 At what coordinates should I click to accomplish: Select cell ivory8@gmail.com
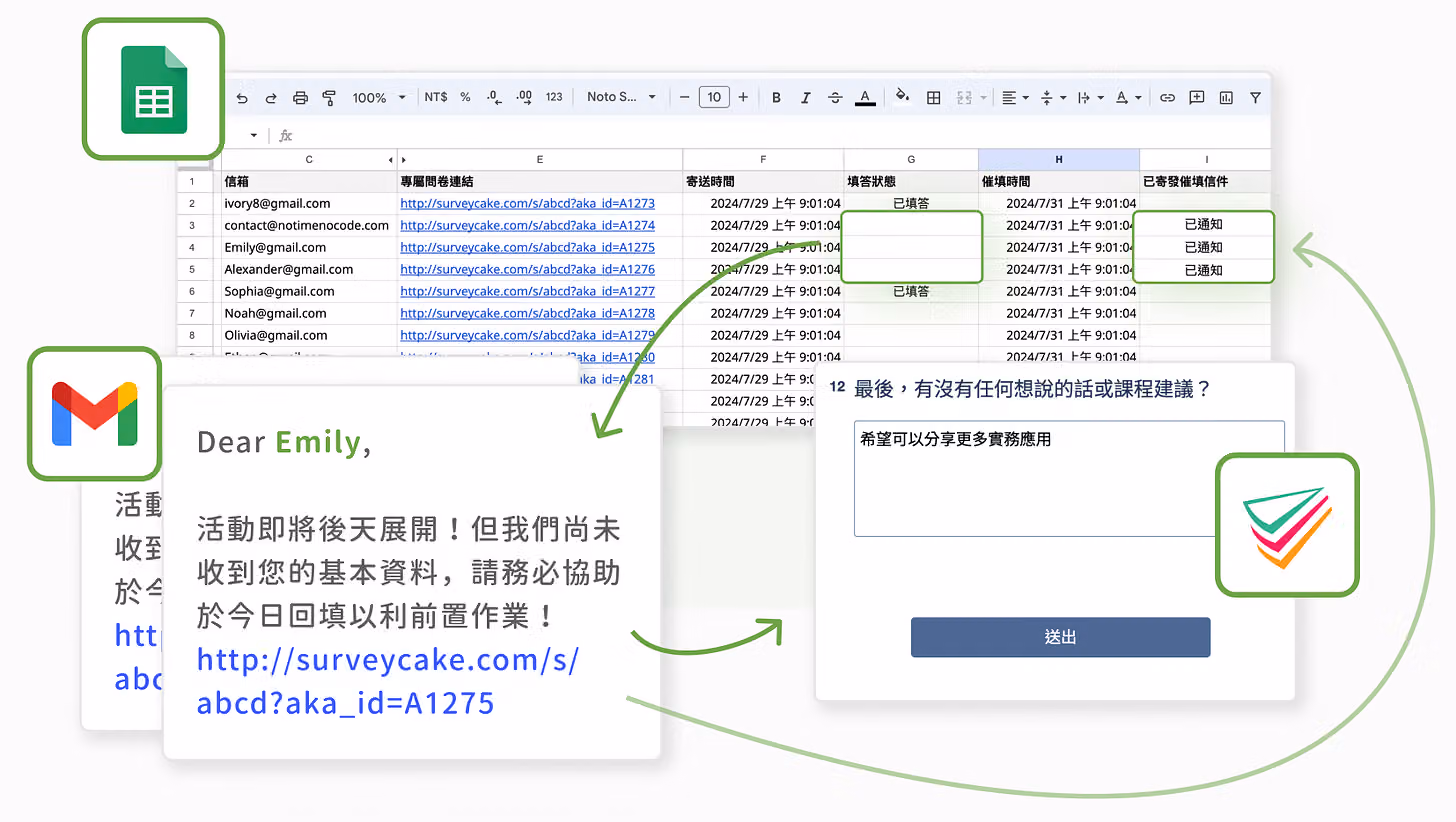click(x=309, y=203)
